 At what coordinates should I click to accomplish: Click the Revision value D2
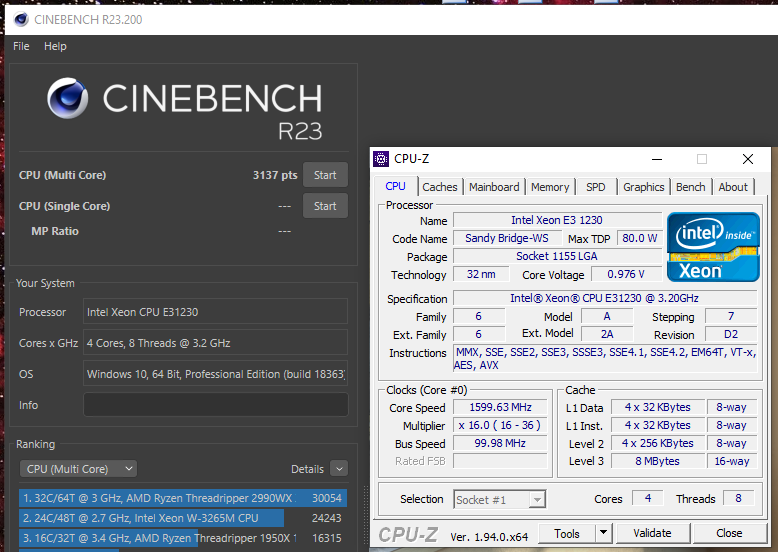pos(731,334)
